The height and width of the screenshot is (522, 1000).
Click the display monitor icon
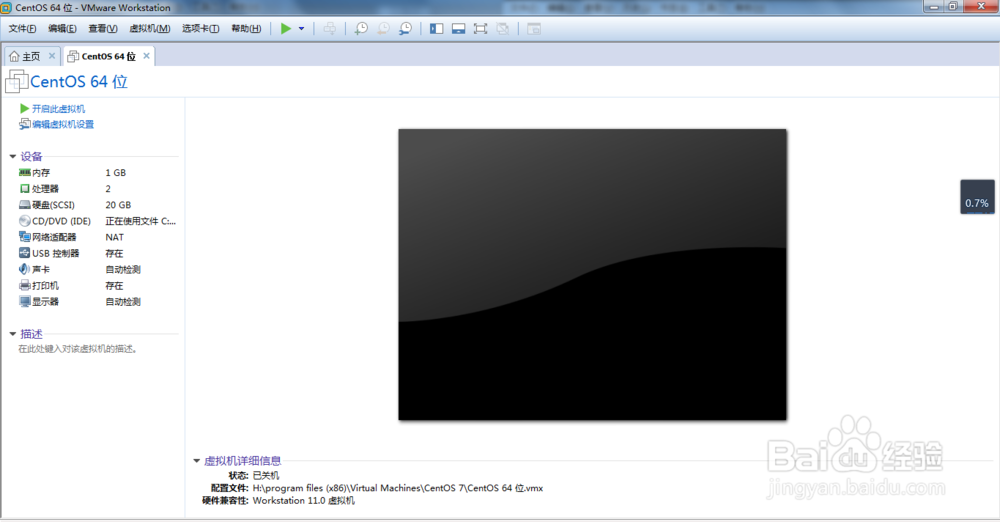point(24,301)
